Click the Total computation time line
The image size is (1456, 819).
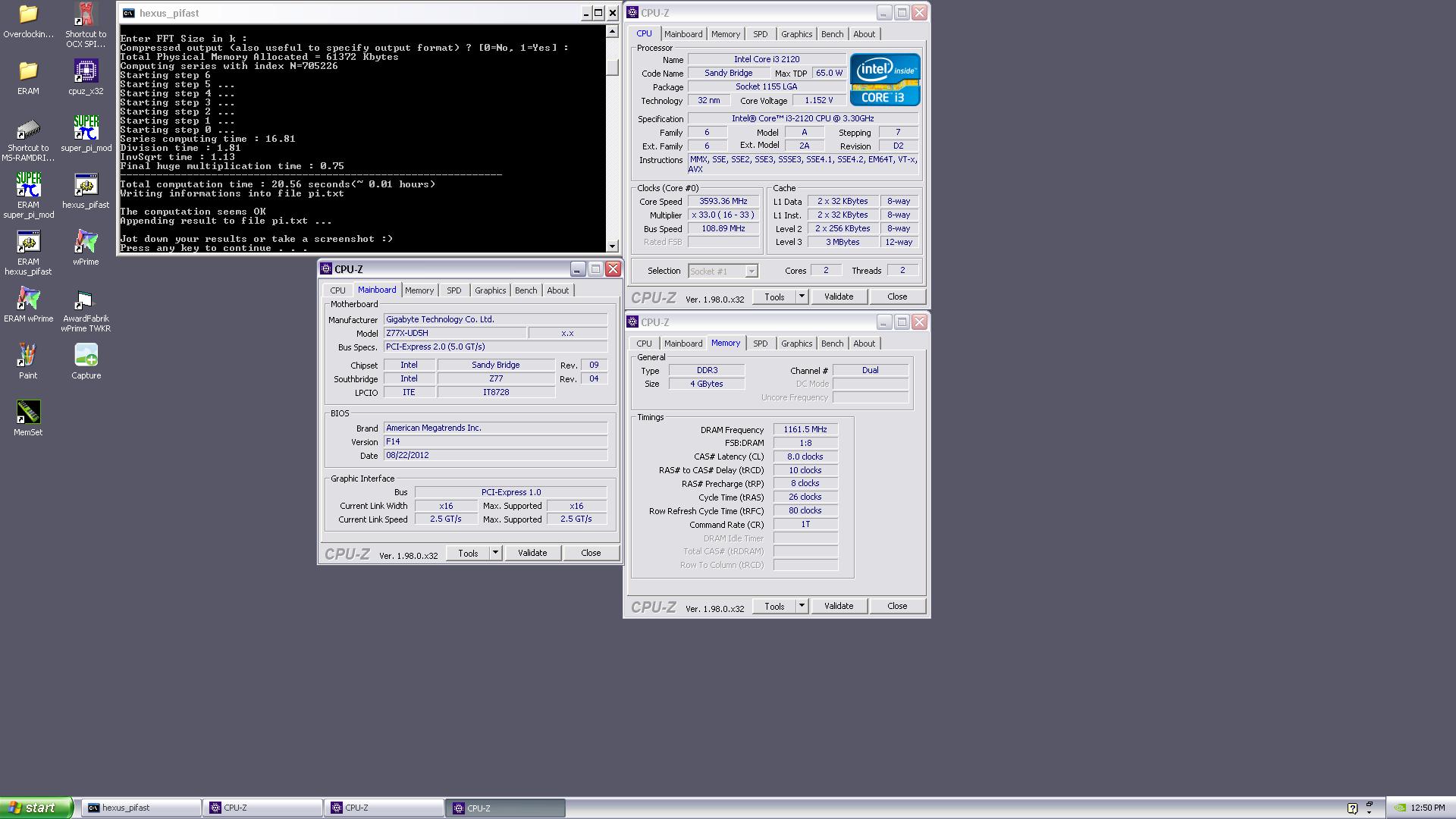point(278,184)
